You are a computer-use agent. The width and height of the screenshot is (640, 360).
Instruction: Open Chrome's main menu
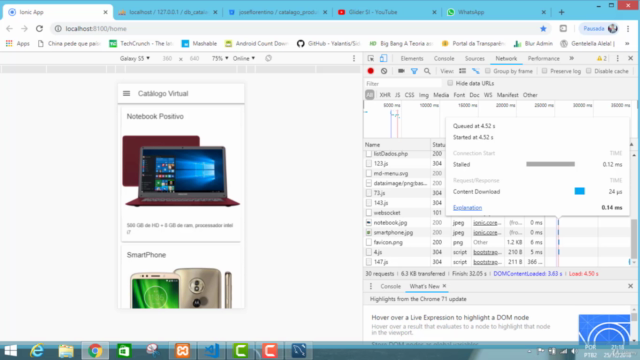[x=628, y=29]
